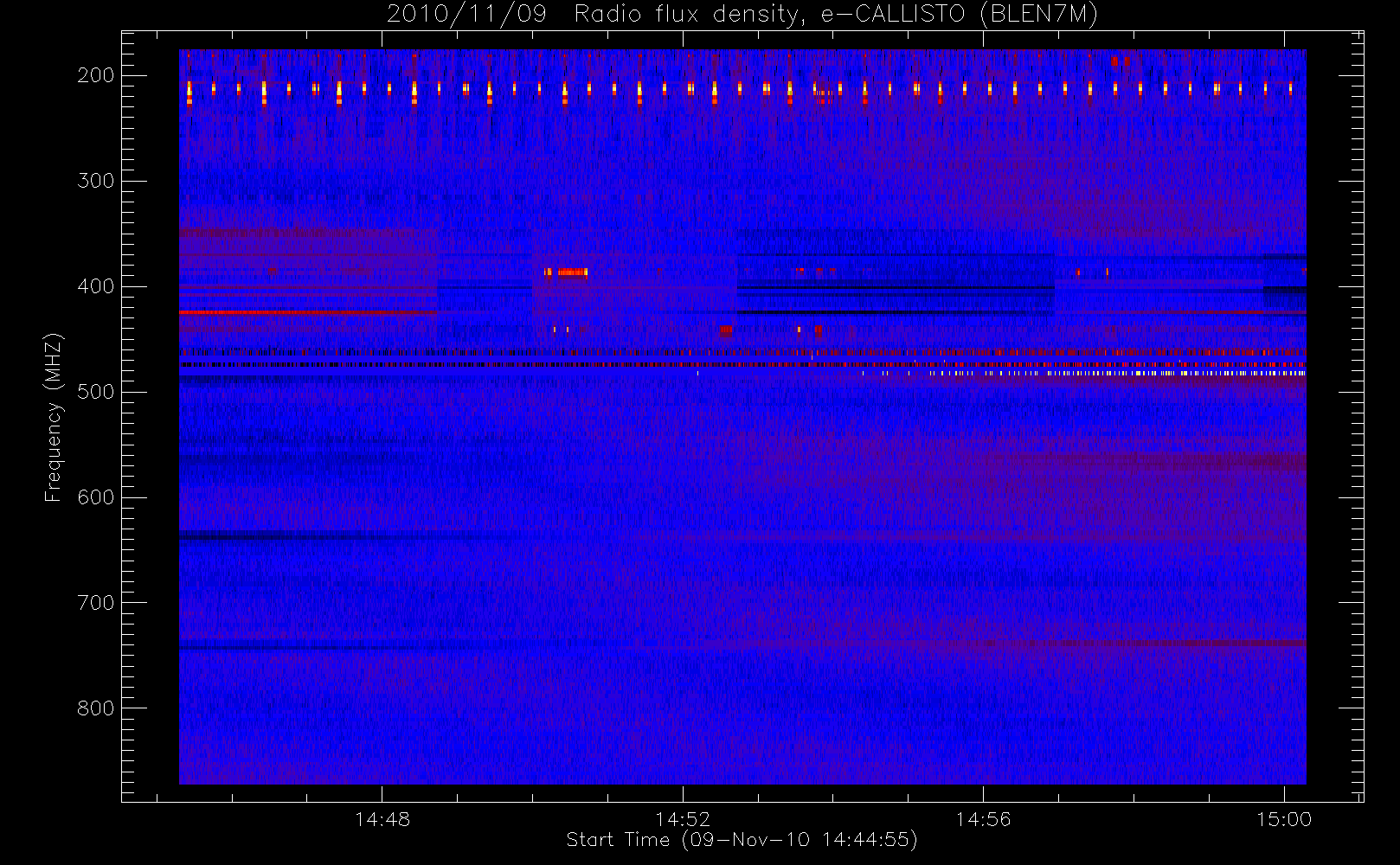Click the 600 frequency tick label
This screenshot has width=1400, height=865.
pos(95,497)
